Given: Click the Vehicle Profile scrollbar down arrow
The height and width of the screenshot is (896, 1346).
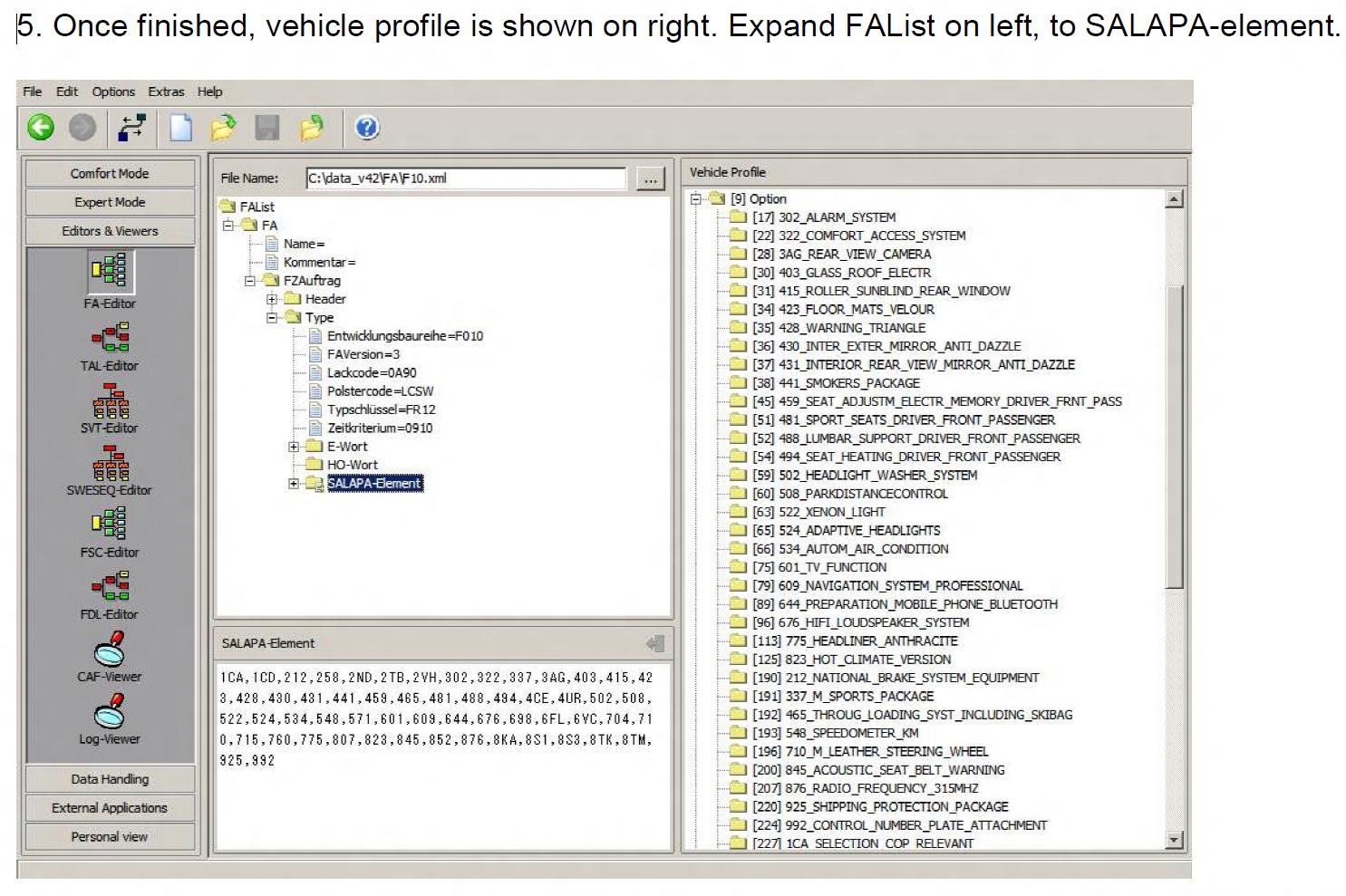Looking at the screenshot, I should 1174,840.
